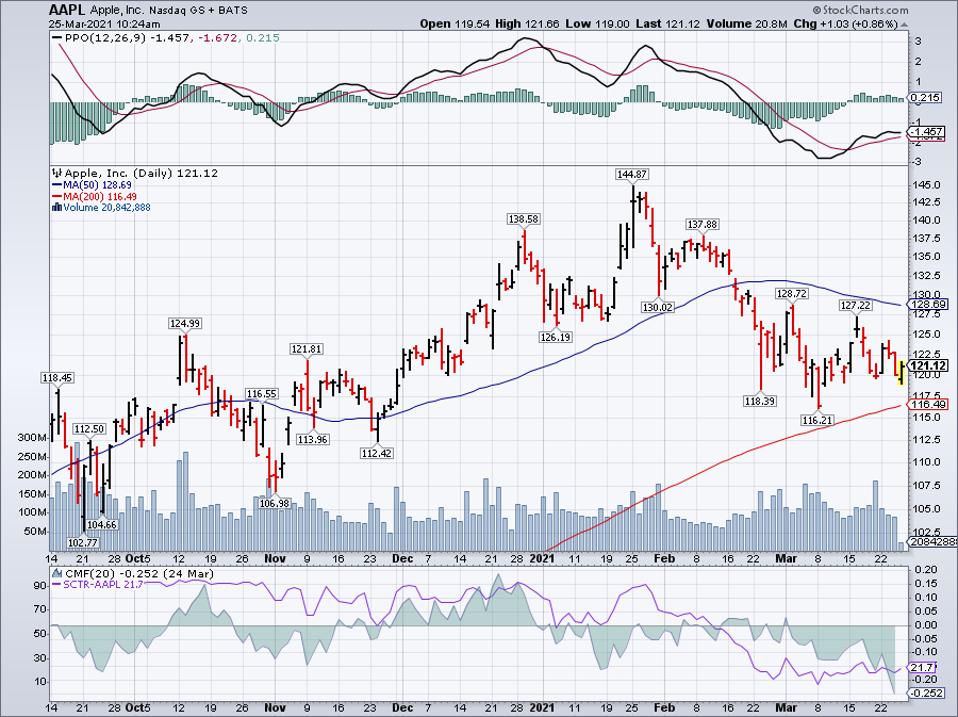Click the volume bars icon in the legend
The width and height of the screenshot is (958, 717).
pyautogui.click(x=57, y=208)
